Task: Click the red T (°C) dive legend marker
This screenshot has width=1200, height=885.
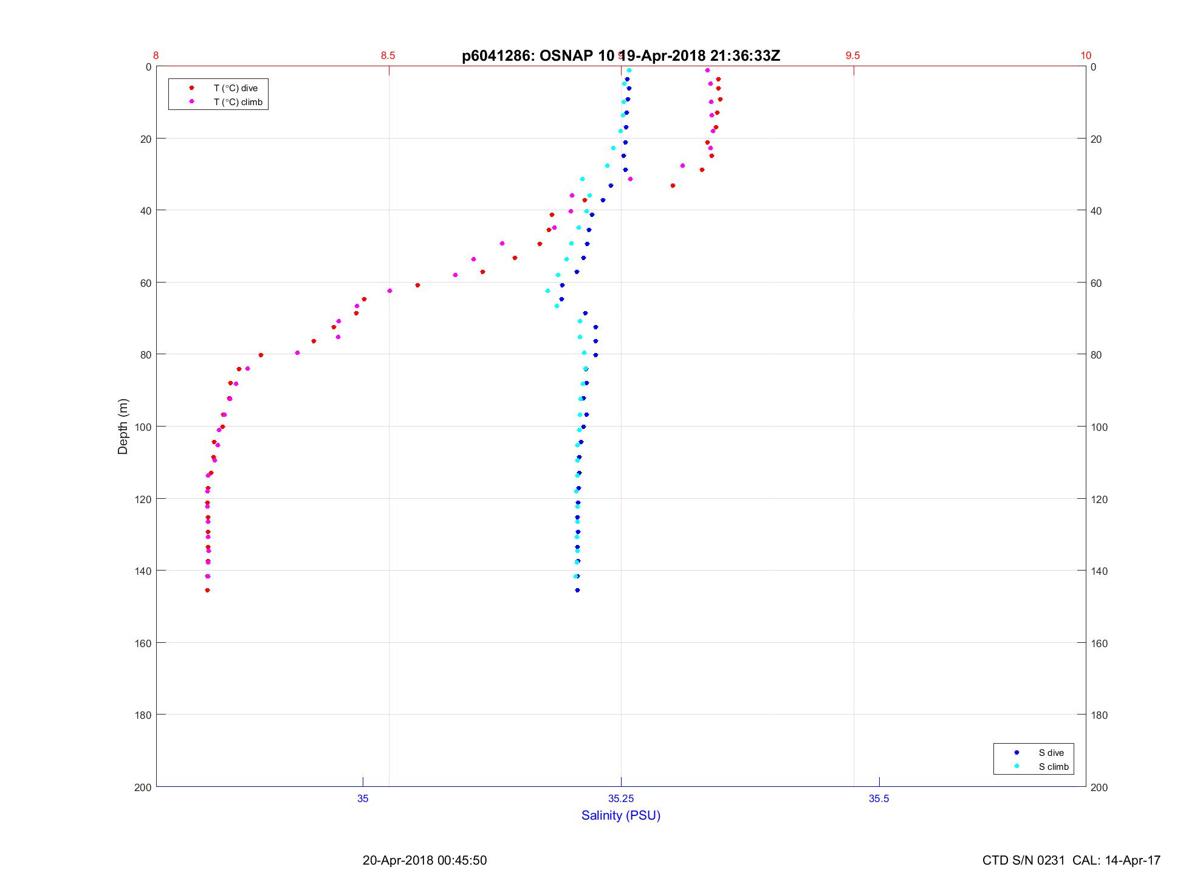Action: [x=192, y=88]
